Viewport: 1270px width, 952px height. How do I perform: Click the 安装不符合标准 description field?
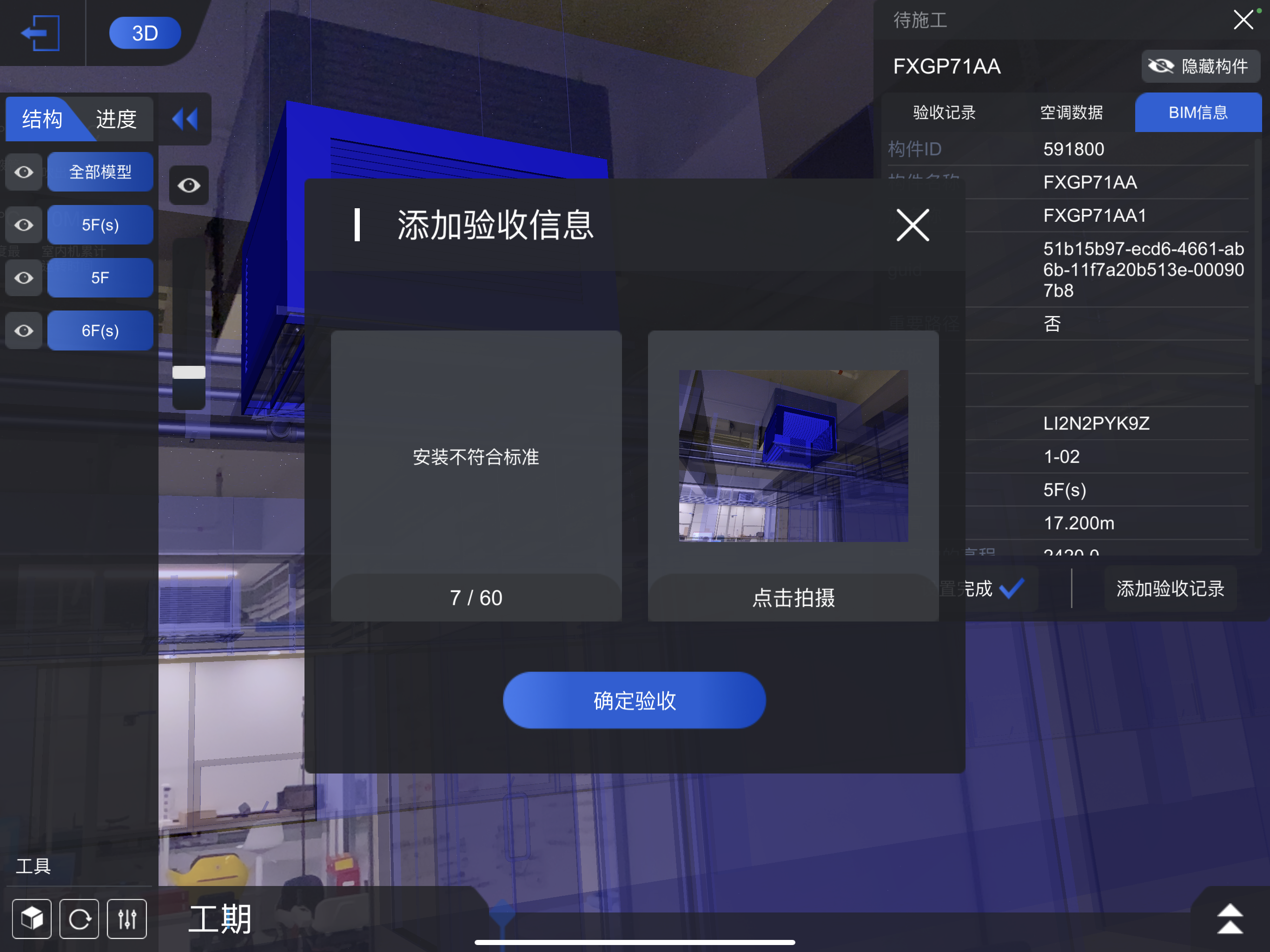(476, 457)
